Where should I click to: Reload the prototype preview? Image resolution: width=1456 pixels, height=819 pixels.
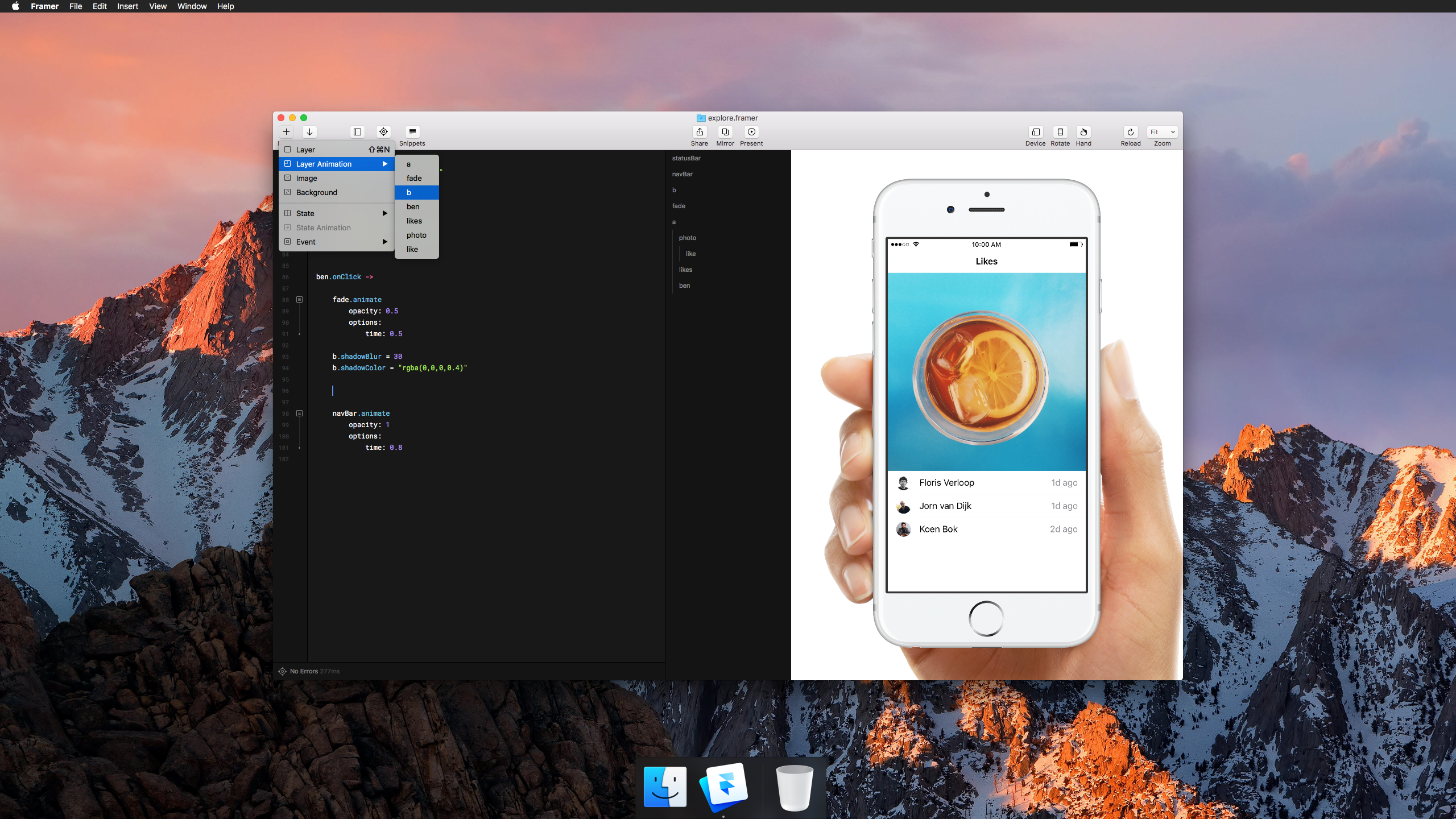point(1131,132)
